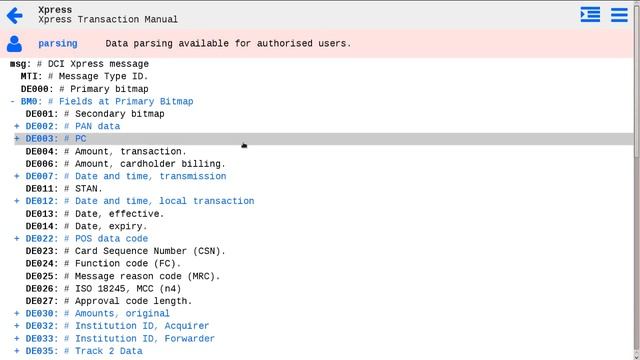This screenshot has width=640, height=360.
Task: Click the user profile icon
Action: click(x=14, y=44)
